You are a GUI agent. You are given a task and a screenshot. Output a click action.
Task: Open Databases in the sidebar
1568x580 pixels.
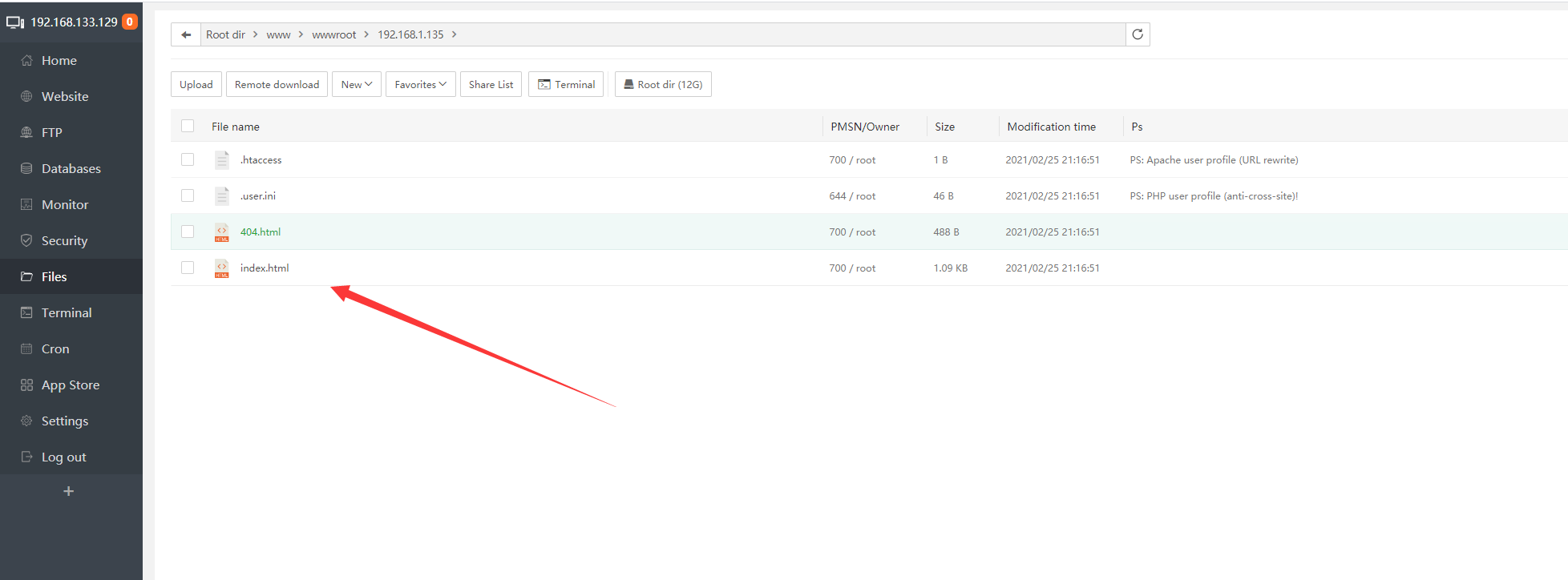point(71,168)
